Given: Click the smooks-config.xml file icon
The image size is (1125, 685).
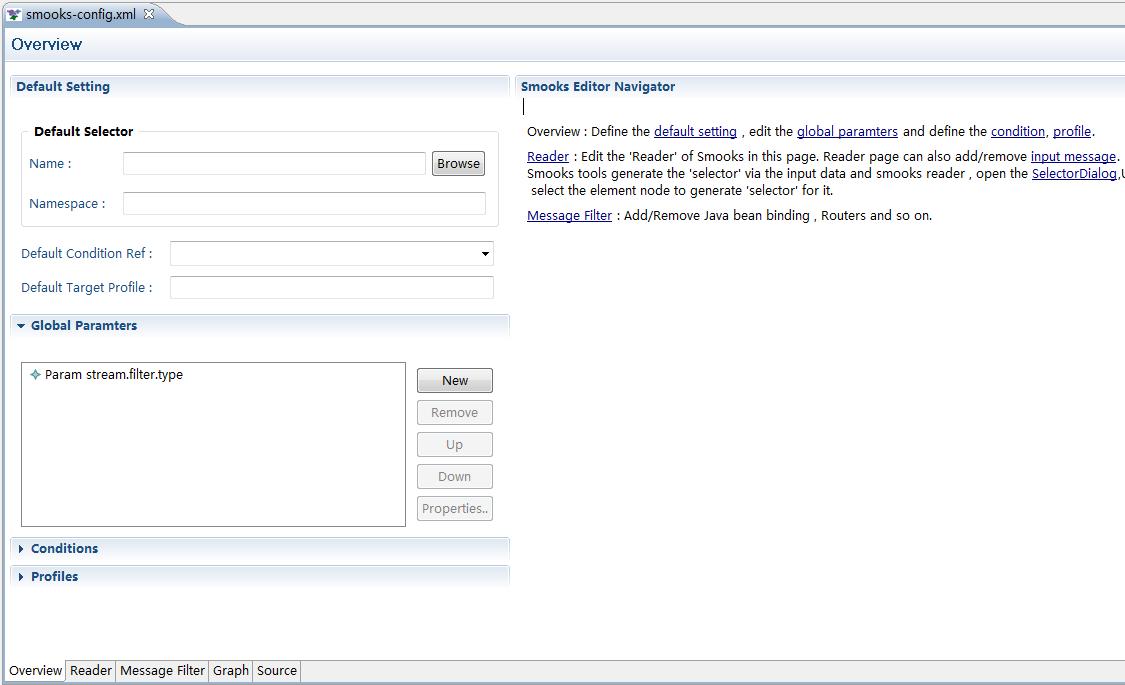Looking at the screenshot, I should point(14,14).
